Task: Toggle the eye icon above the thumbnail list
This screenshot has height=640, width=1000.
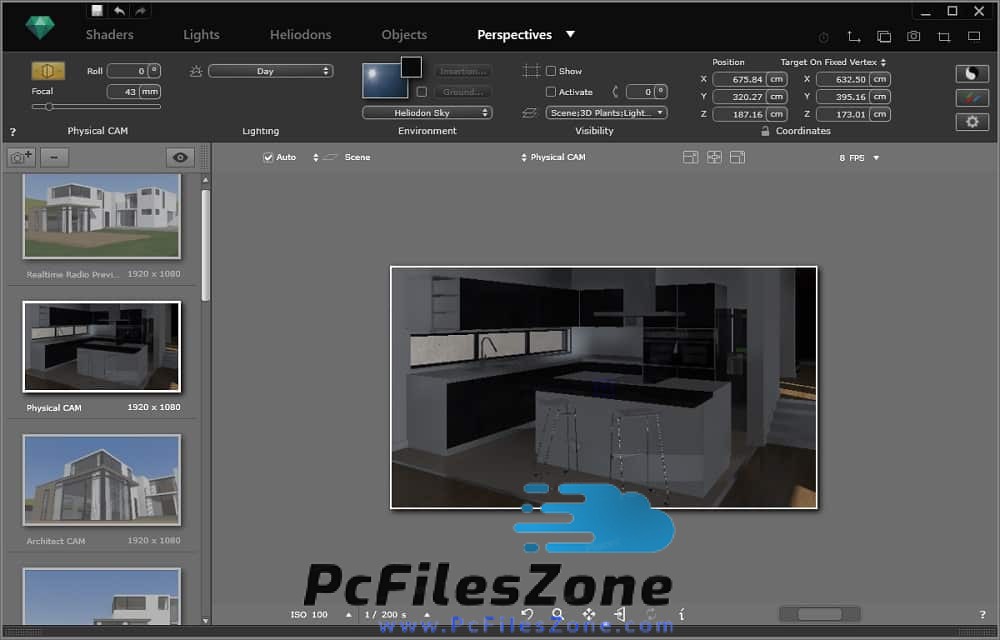Action: pos(180,157)
